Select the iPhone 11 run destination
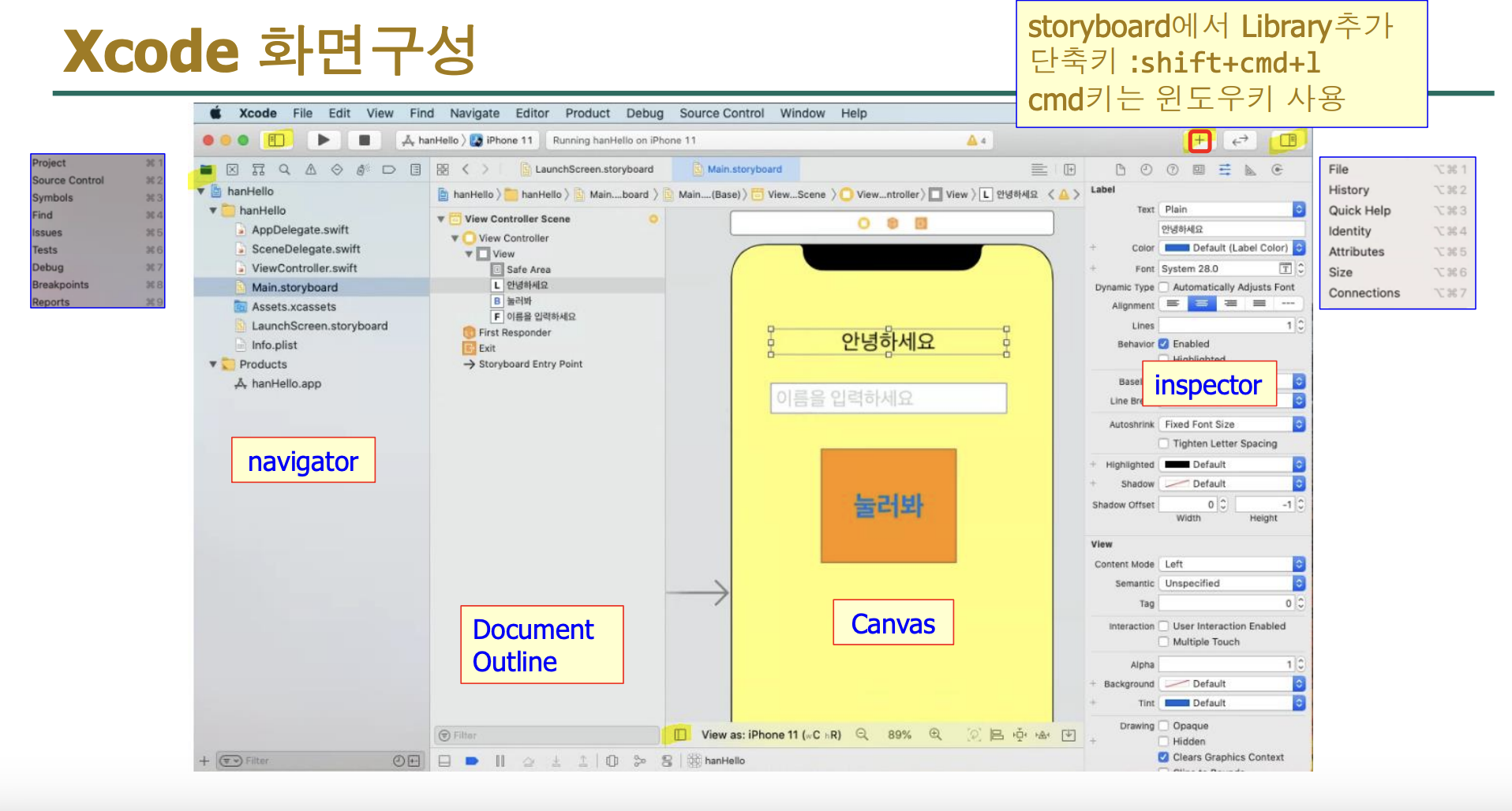The height and width of the screenshot is (811, 1512). (x=503, y=140)
